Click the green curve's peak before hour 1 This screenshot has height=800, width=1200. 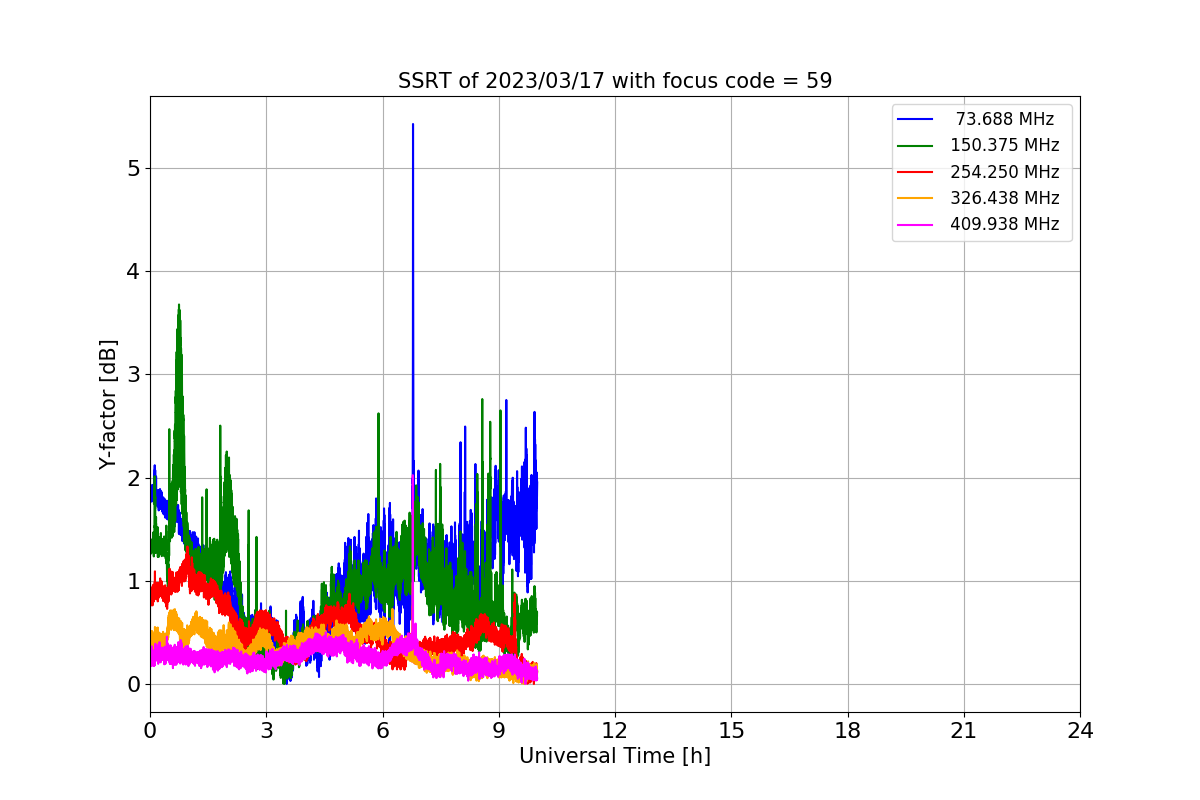coord(179,306)
